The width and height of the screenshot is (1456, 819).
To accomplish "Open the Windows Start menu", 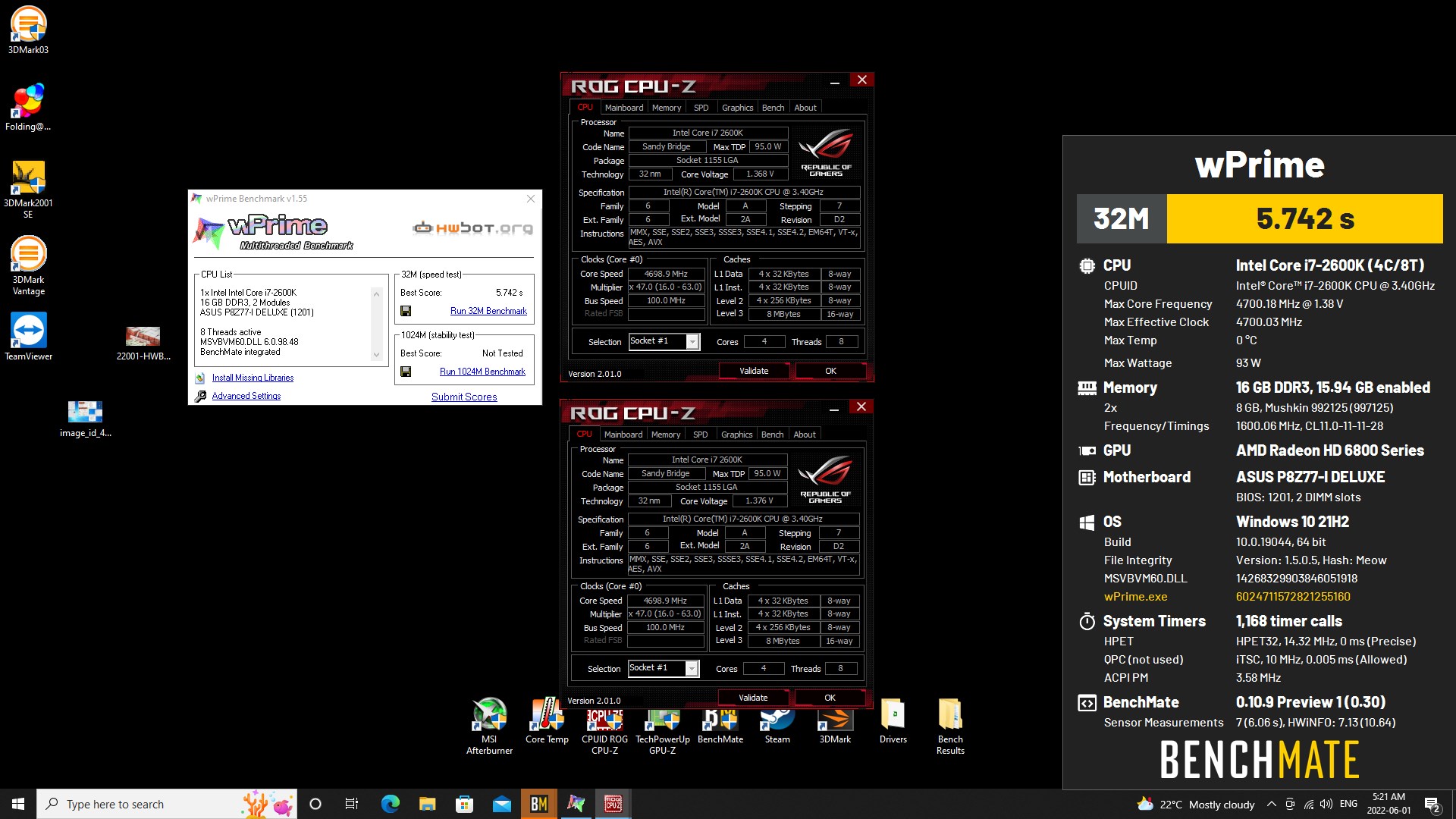I will (18, 804).
